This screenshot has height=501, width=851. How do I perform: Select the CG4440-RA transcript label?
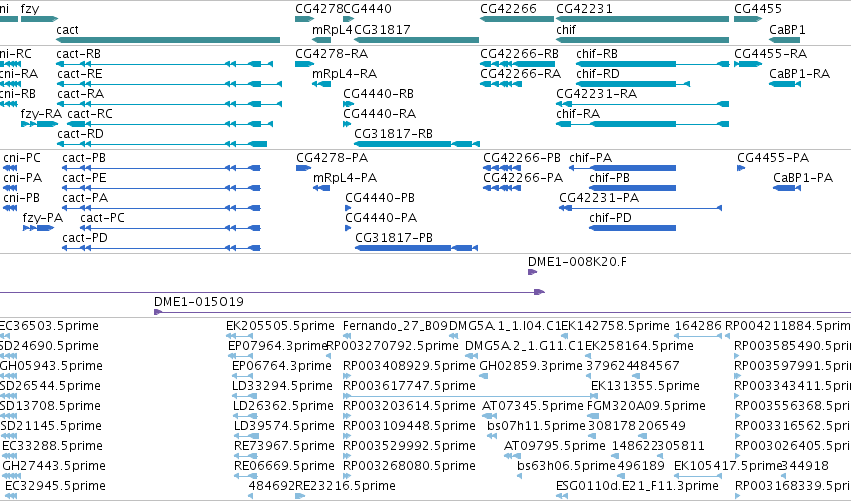pyautogui.click(x=379, y=114)
